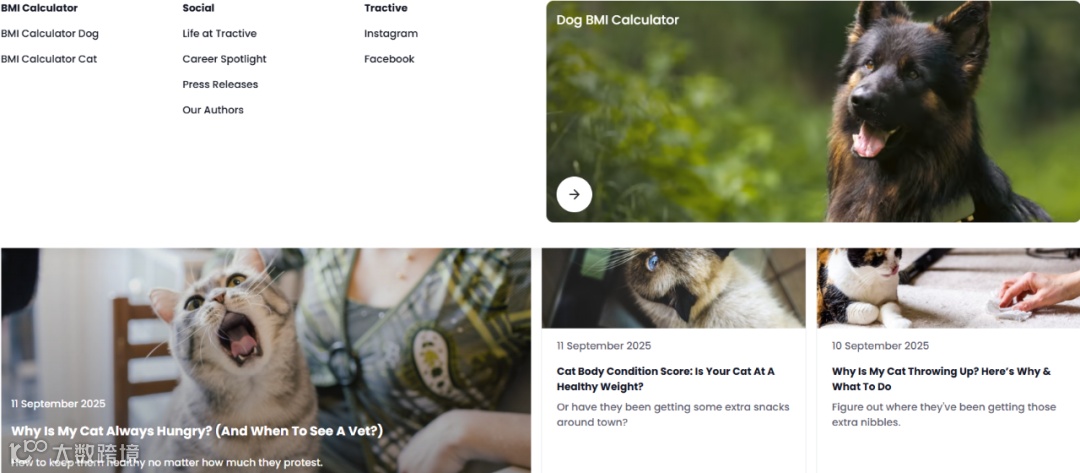Open the Dog BMI Calculator title
The height and width of the screenshot is (473, 1080).
tap(618, 20)
